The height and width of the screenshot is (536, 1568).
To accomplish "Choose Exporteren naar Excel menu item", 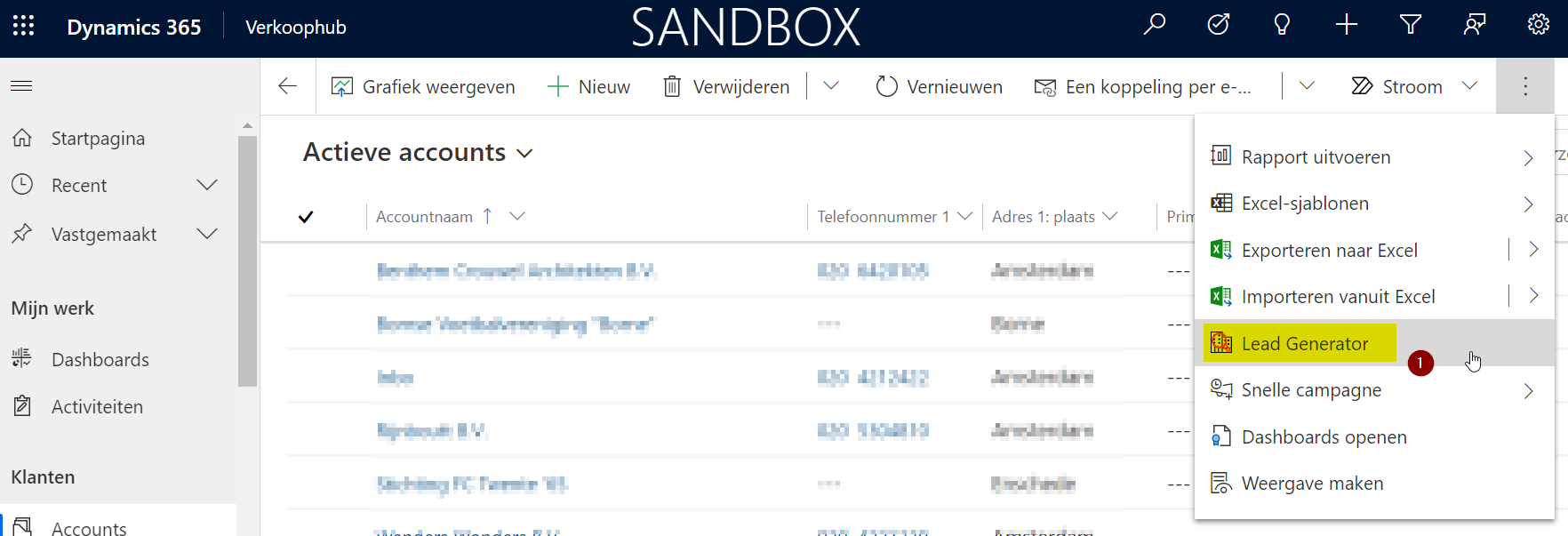I will pyautogui.click(x=1329, y=251).
